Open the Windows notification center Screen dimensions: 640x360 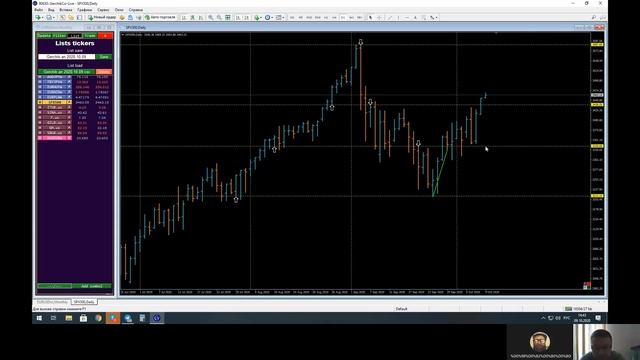coord(598,318)
